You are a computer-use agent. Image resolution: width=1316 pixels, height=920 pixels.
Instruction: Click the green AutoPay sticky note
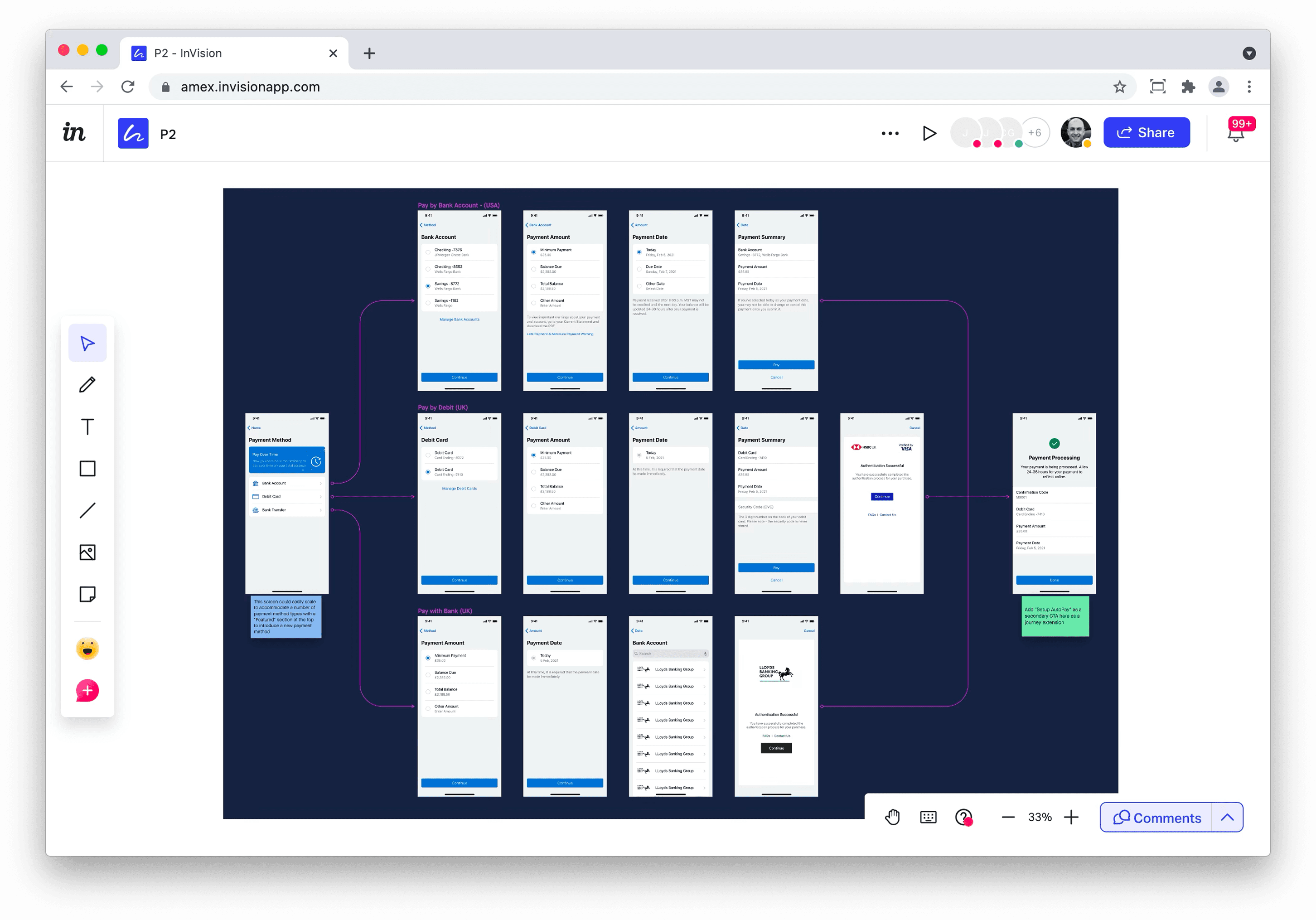point(1055,616)
